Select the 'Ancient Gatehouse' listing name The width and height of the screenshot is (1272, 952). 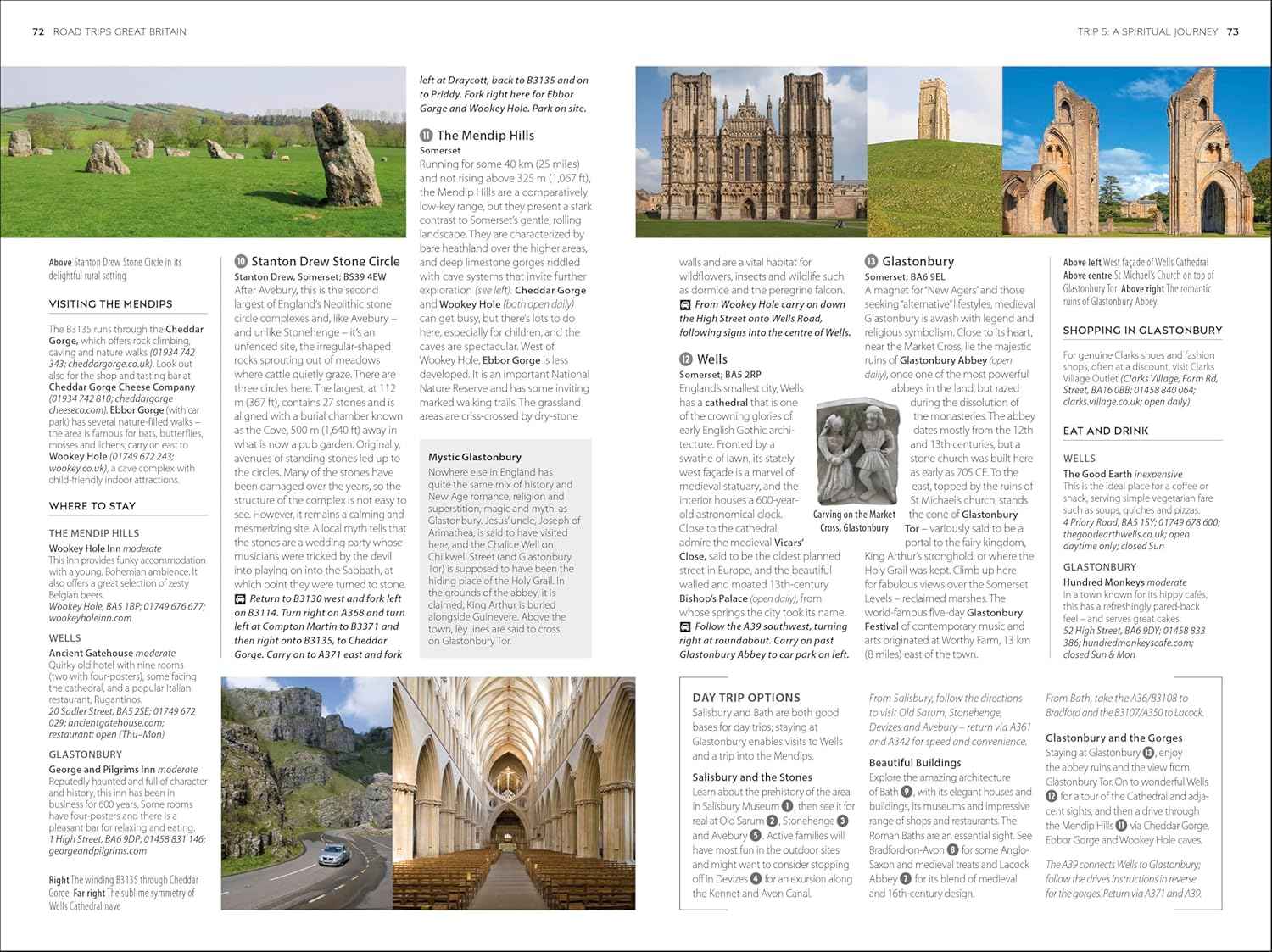tap(91, 654)
